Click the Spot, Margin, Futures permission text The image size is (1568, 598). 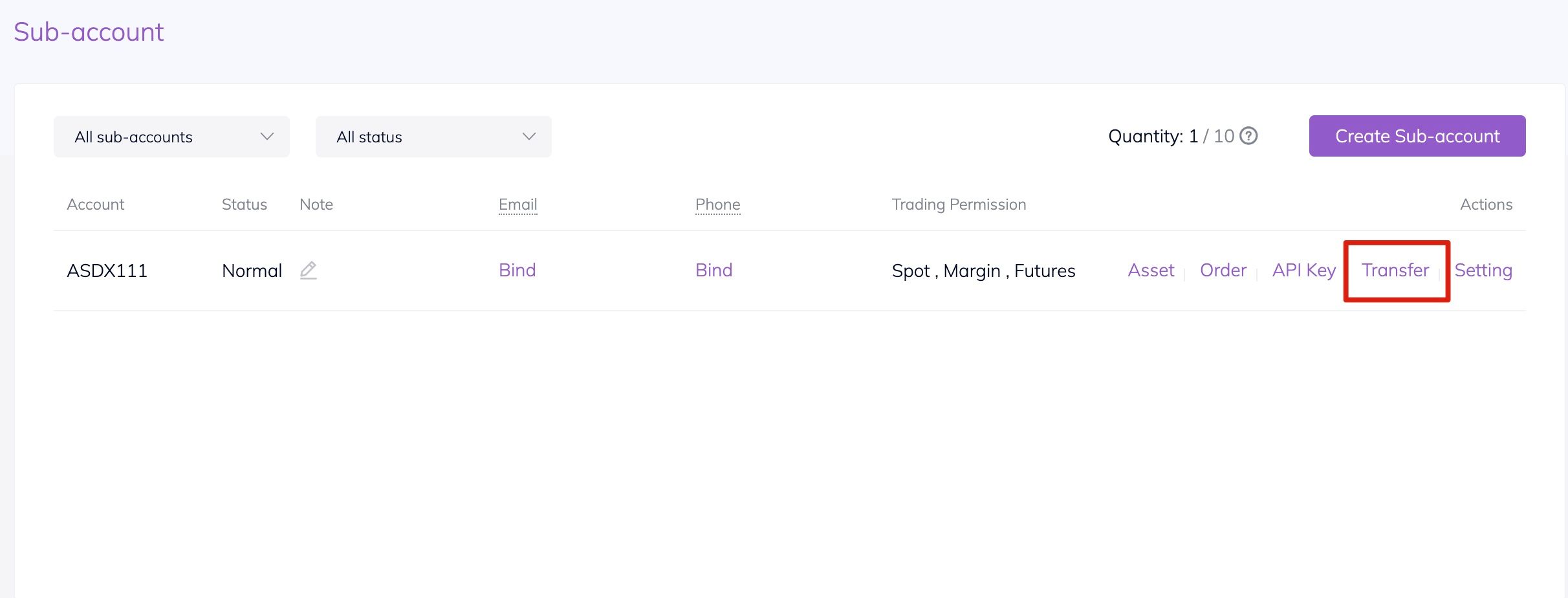coord(983,271)
